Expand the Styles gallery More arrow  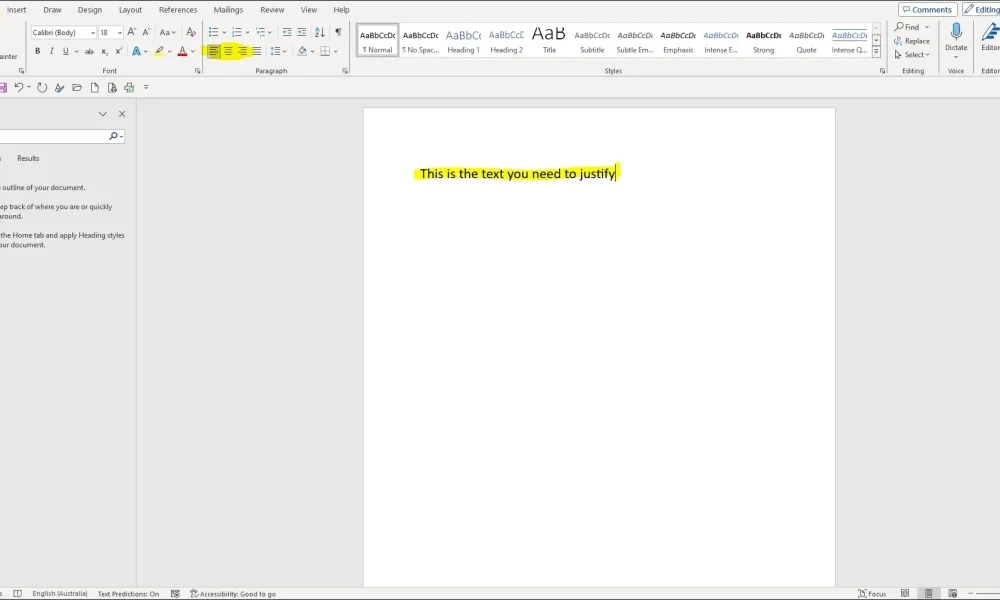pyautogui.click(x=876, y=51)
